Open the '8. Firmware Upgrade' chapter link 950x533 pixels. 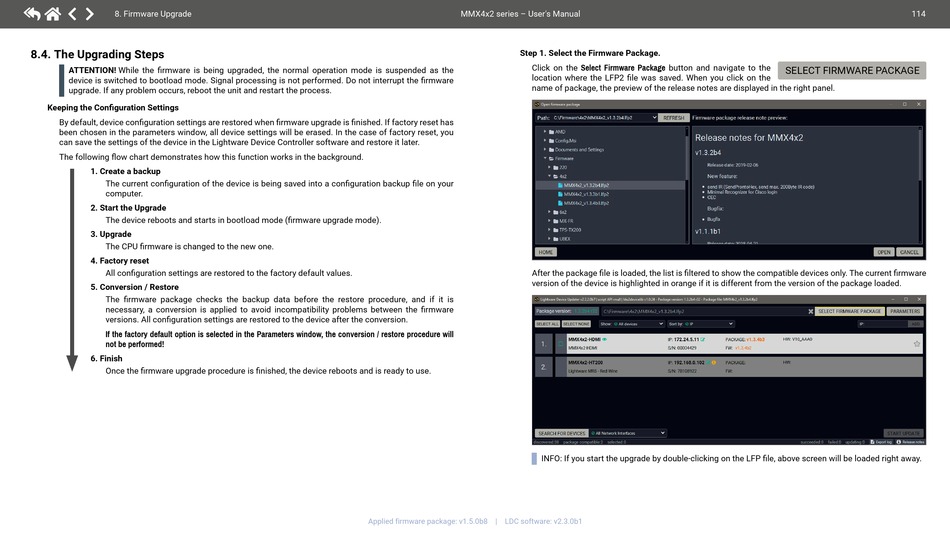pyautogui.click(x=153, y=14)
